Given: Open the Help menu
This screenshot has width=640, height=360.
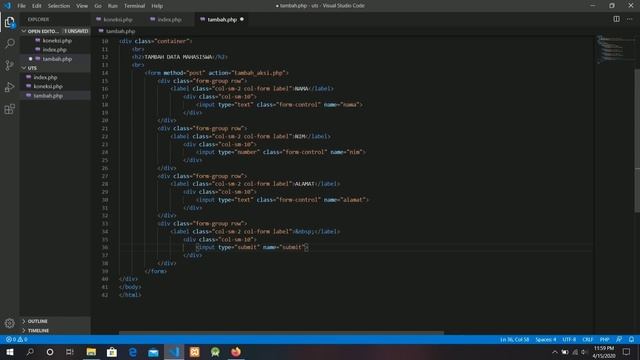Looking at the screenshot, I should pos(157,6).
